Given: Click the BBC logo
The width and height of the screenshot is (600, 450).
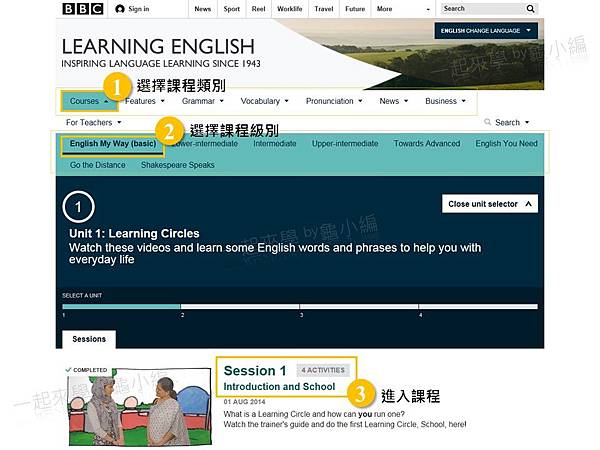Looking at the screenshot, I should tap(83, 8).
